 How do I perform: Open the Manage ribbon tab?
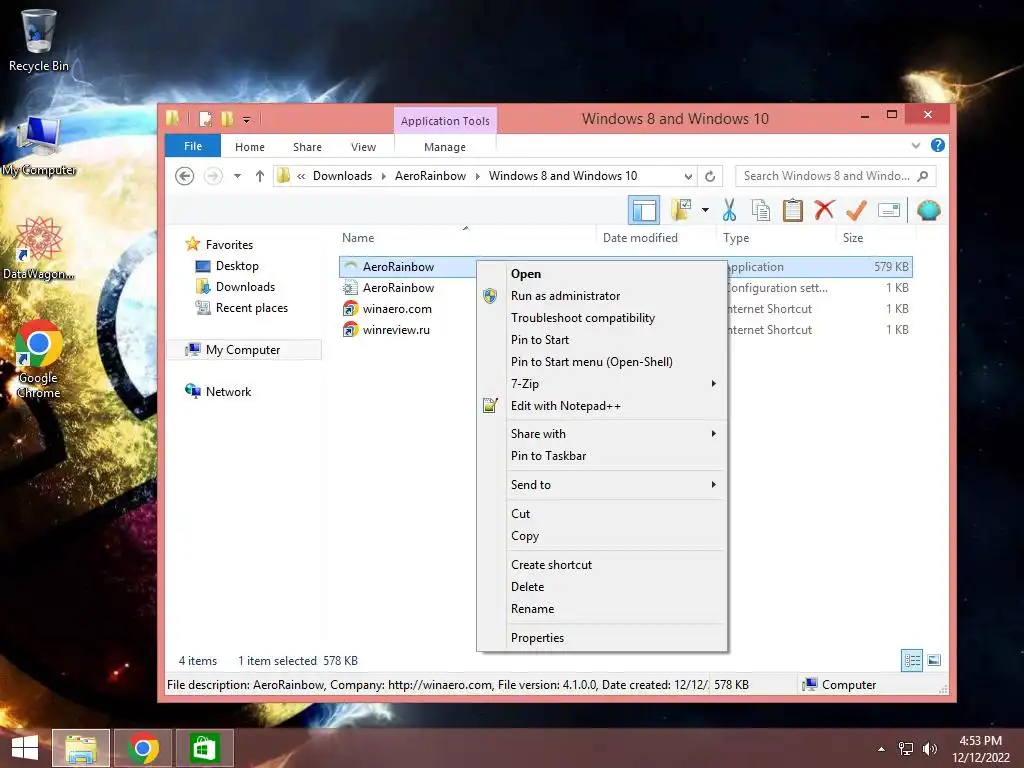pos(445,147)
